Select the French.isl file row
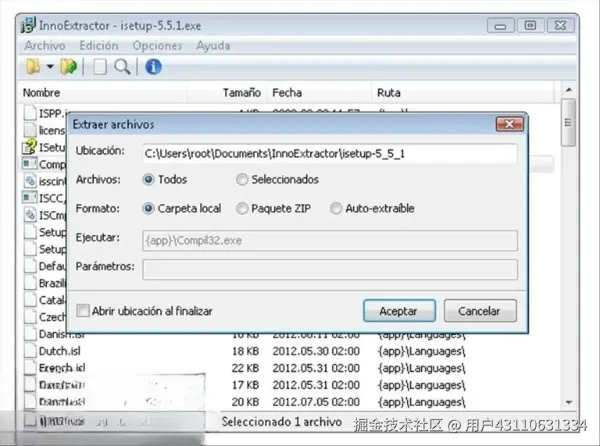 tap(287, 368)
